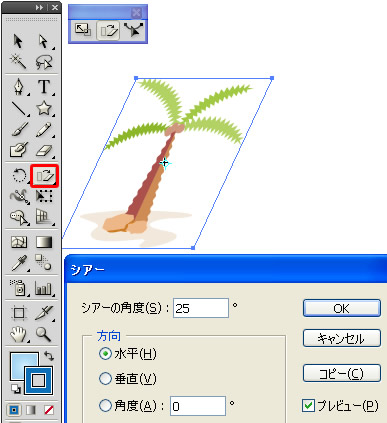
Task: Select the Hand tool
Action: coord(19,334)
